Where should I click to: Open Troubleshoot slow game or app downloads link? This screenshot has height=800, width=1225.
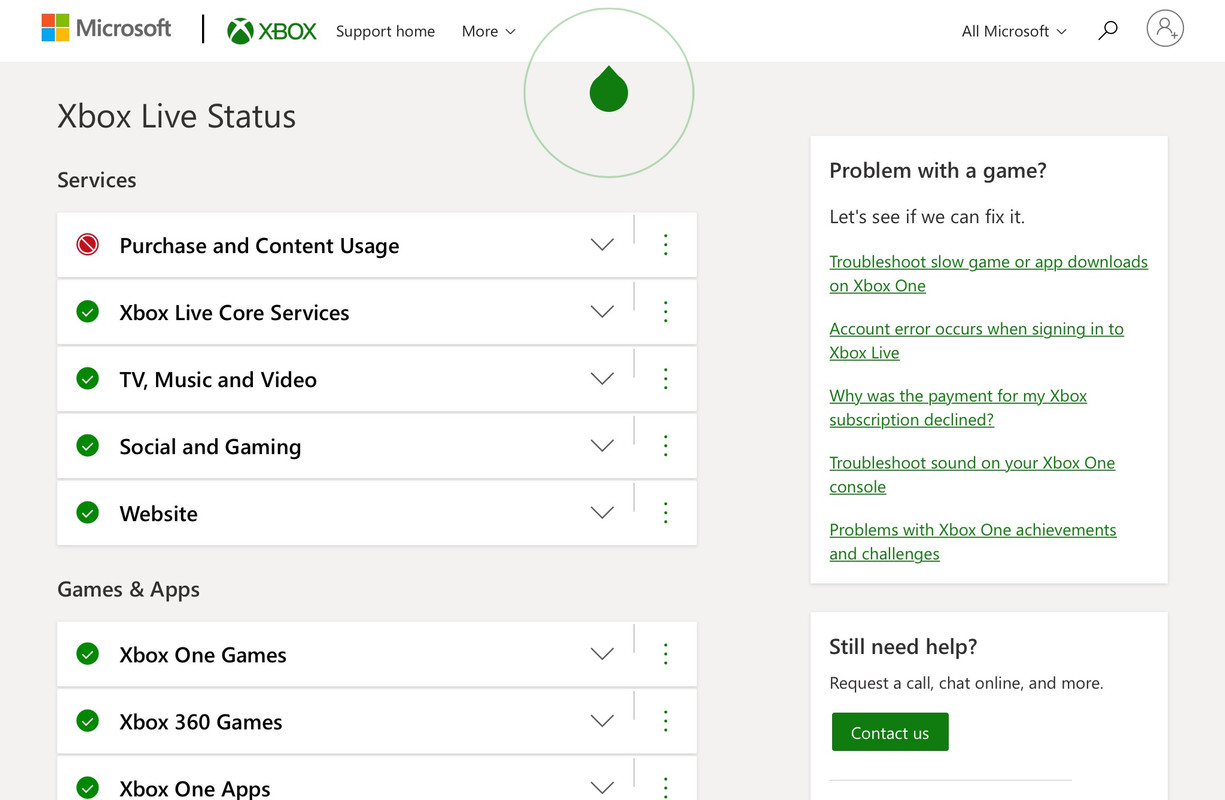pos(988,273)
